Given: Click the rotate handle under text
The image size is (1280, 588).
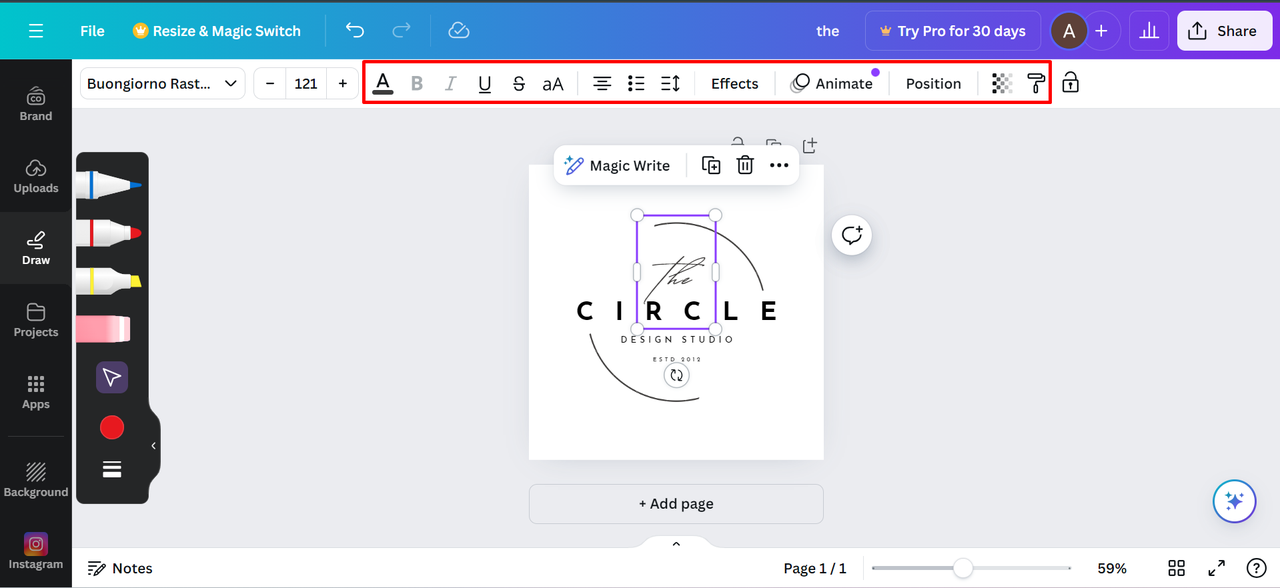Looking at the screenshot, I should click(676, 375).
